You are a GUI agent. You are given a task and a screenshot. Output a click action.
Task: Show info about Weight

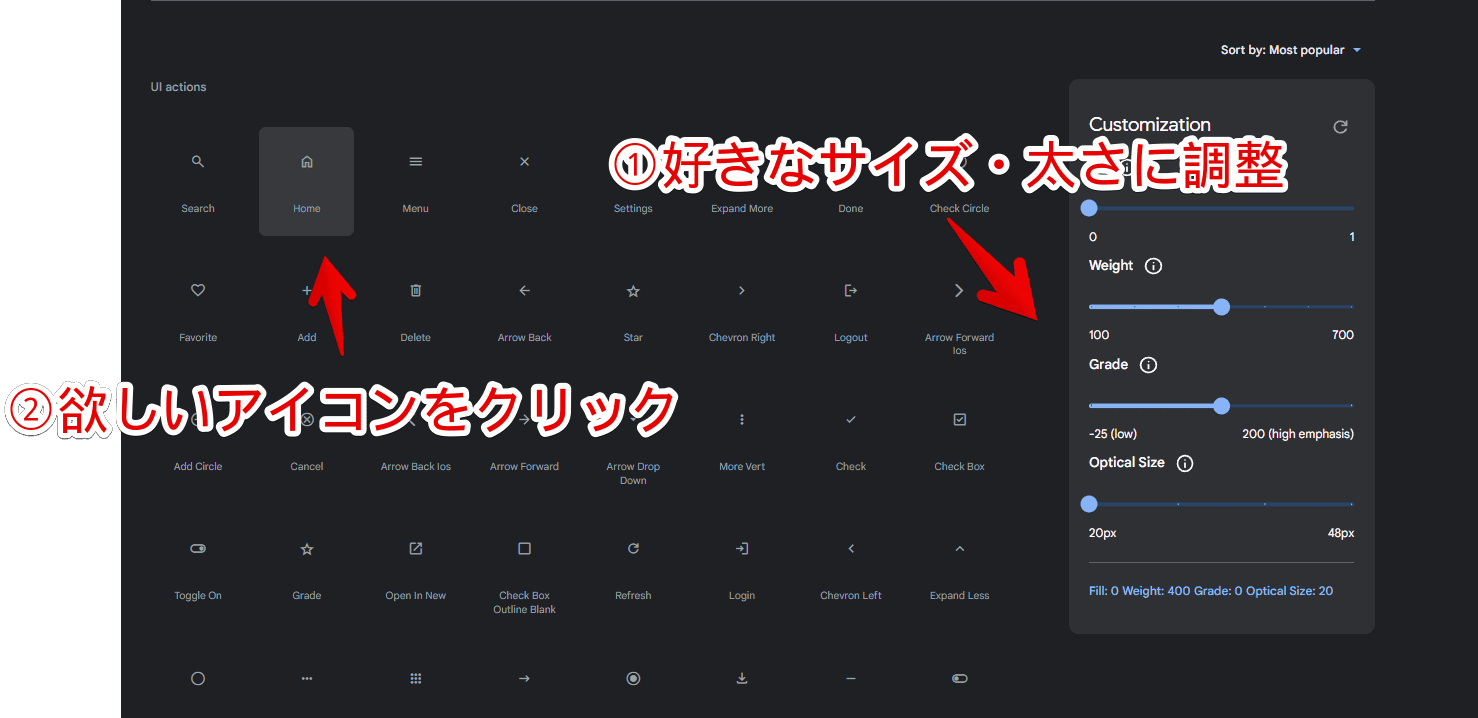click(1153, 266)
